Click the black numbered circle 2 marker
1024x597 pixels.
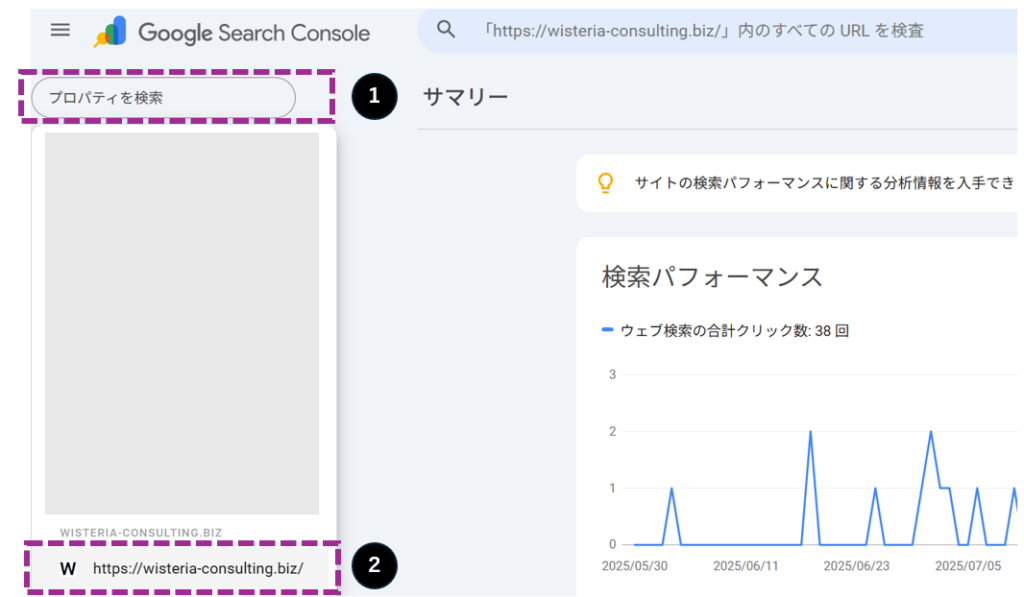click(x=374, y=565)
